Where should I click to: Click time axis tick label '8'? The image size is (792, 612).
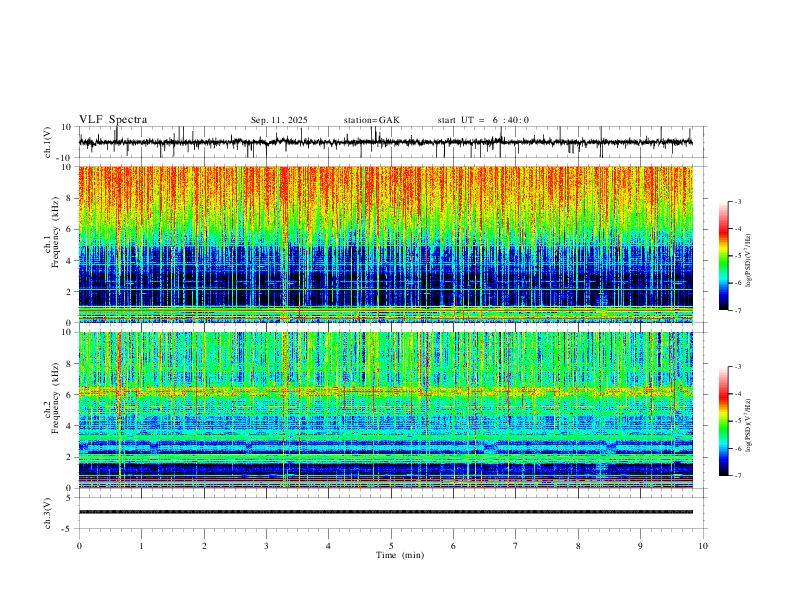coord(578,546)
